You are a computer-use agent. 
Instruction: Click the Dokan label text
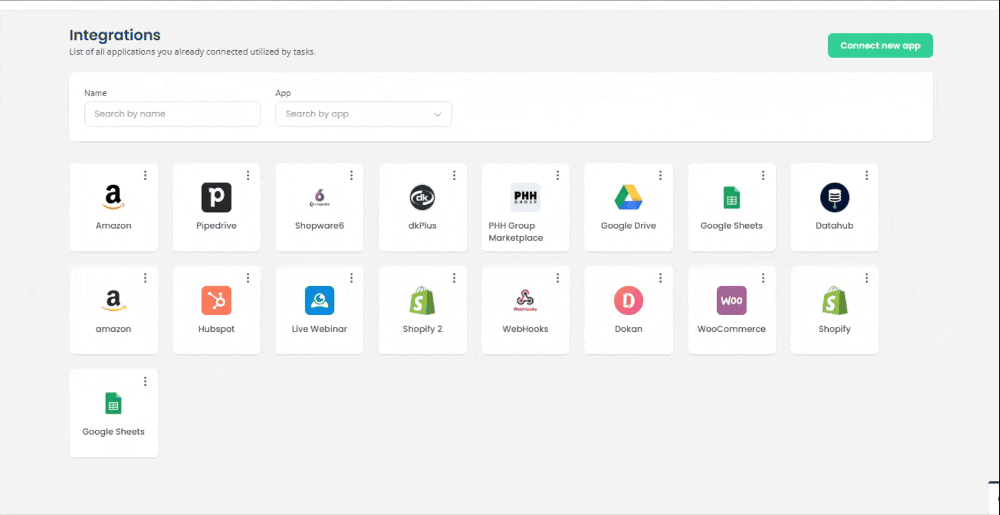click(x=628, y=329)
